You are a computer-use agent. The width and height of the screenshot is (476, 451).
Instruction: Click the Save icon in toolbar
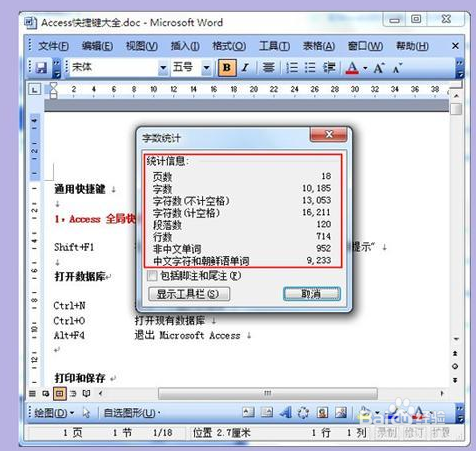(41, 68)
